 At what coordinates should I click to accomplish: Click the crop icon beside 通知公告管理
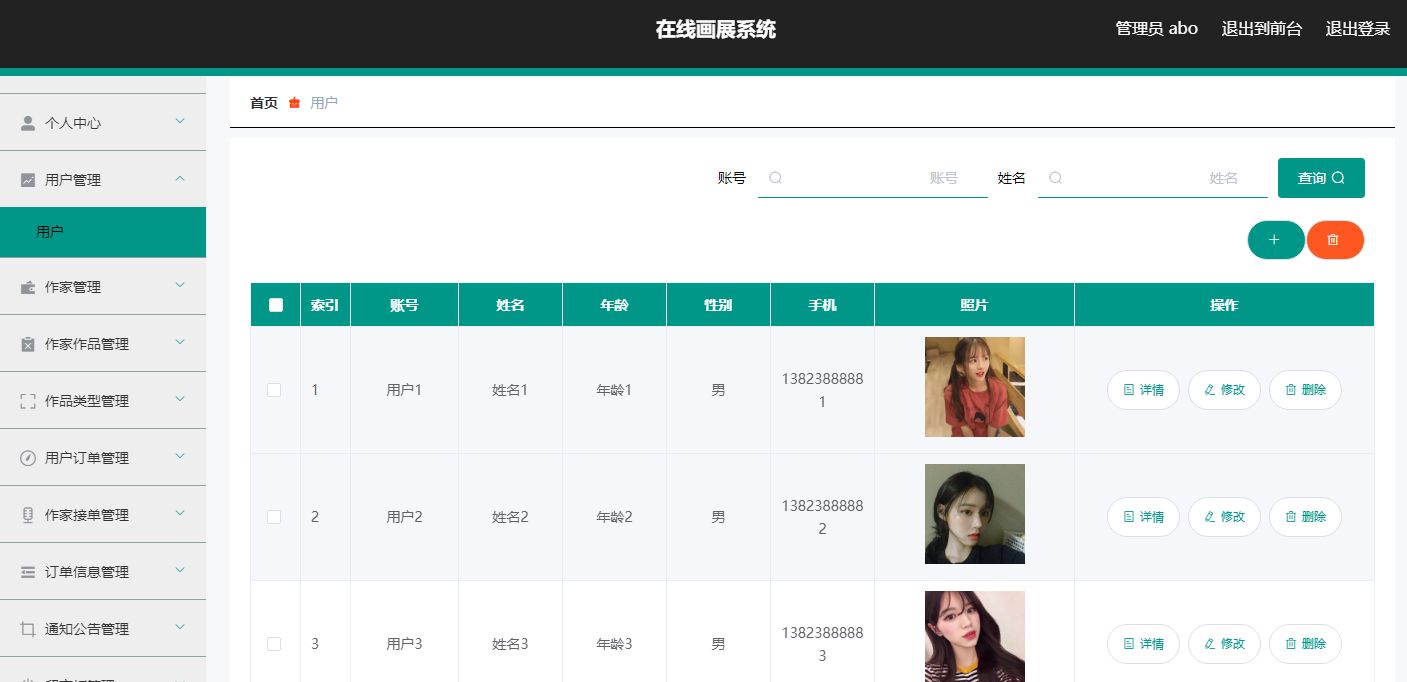pyautogui.click(x=28, y=629)
